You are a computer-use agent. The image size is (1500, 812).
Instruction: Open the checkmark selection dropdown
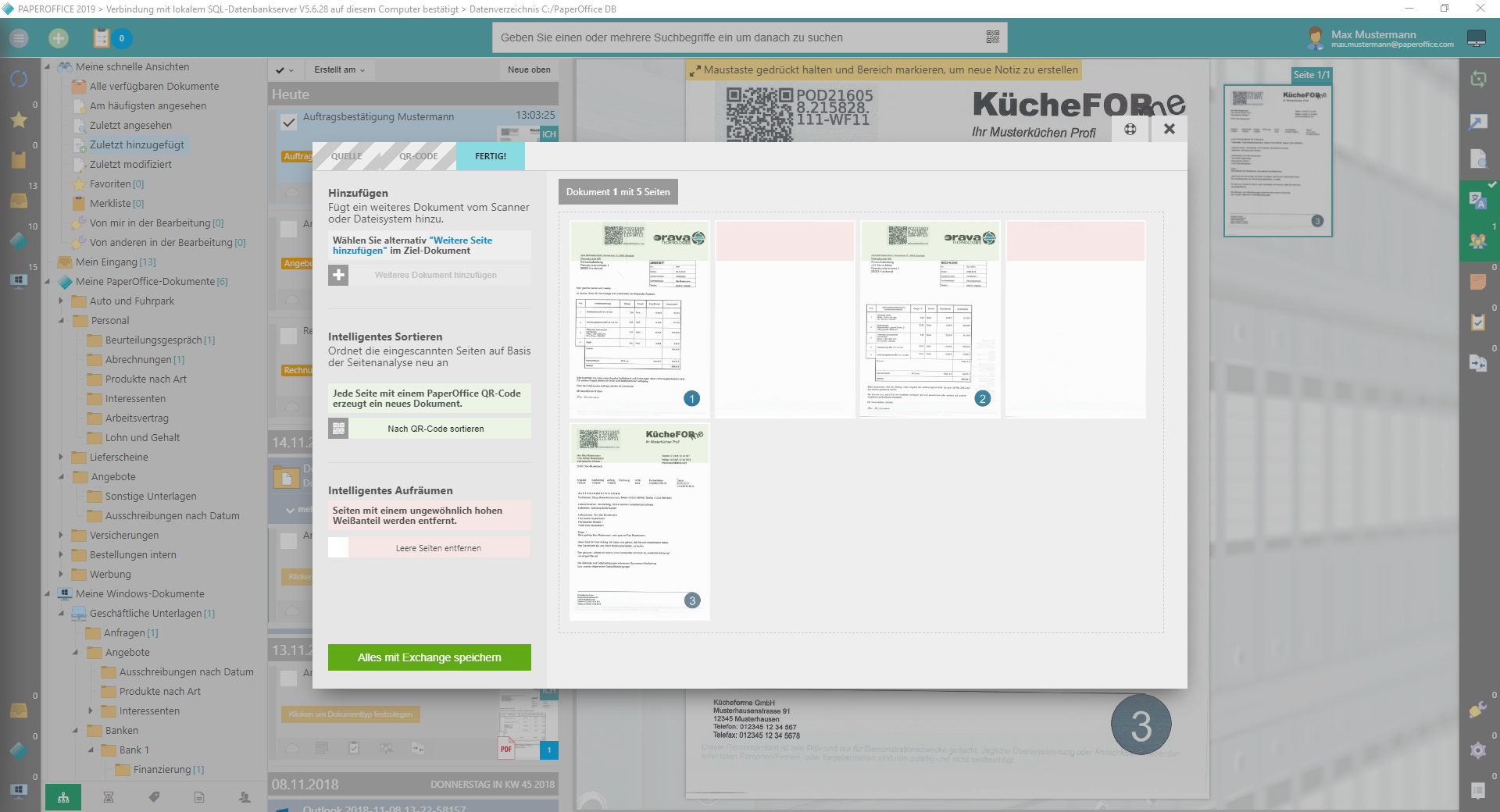pyautogui.click(x=284, y=69)
